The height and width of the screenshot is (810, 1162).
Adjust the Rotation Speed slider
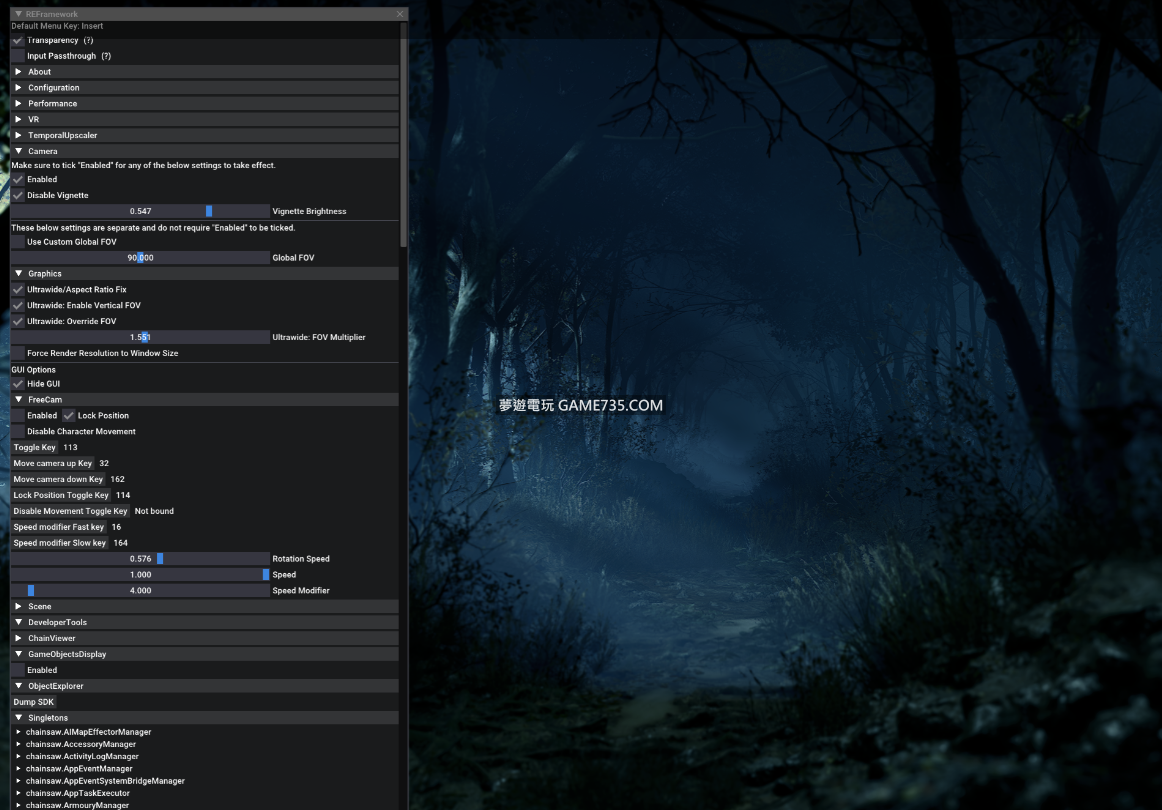[140, 559]
